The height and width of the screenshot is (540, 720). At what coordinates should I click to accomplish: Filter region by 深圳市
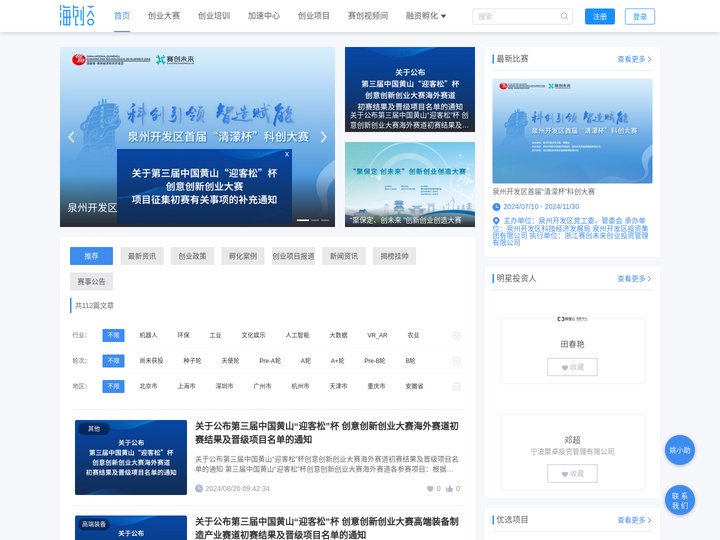pos(225,387)
